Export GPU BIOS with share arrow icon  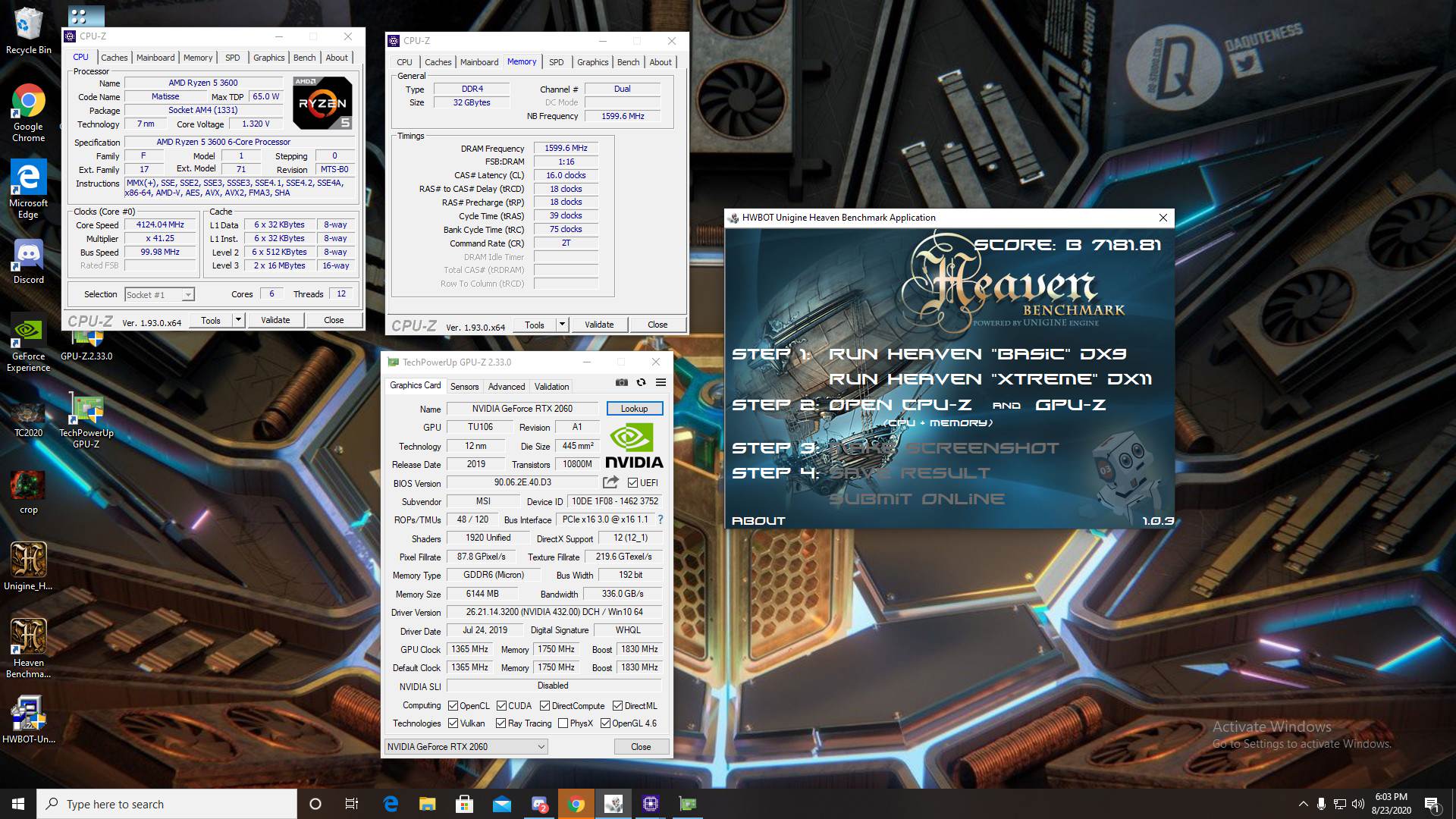point(610,482)
